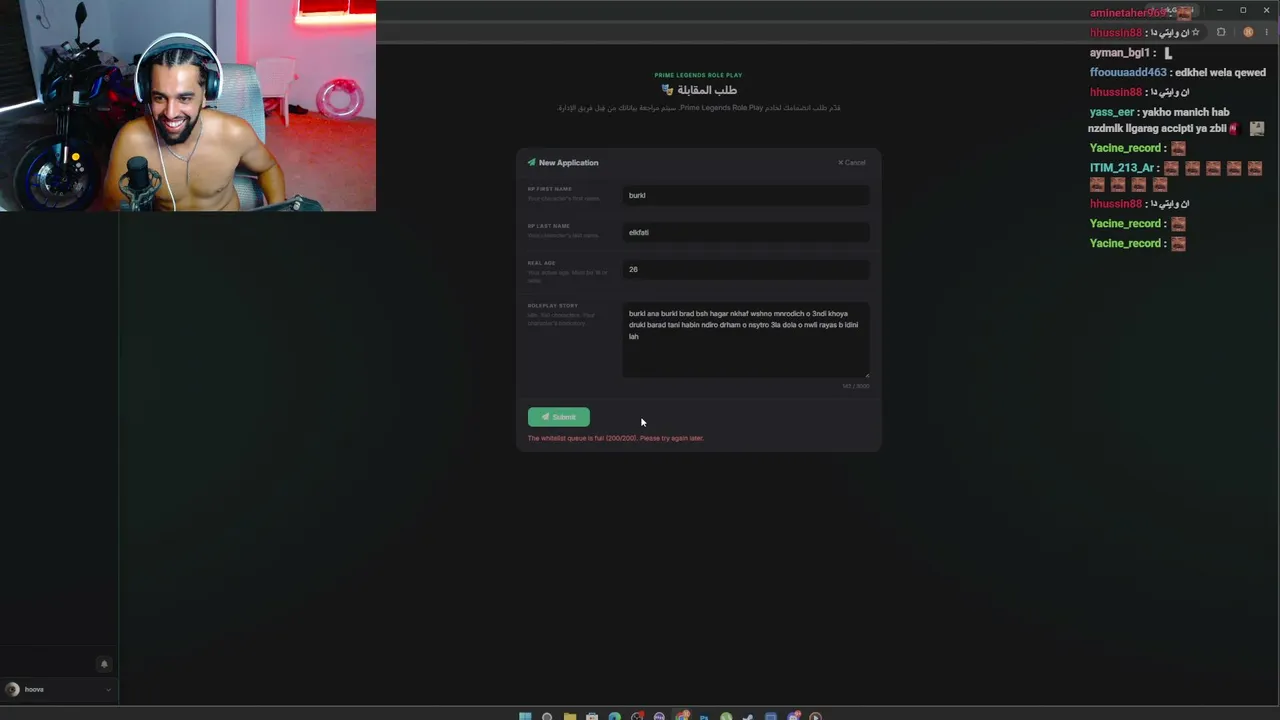Expand the hoova user menu chevron
Screen dimensions: 1280x720
108,689
